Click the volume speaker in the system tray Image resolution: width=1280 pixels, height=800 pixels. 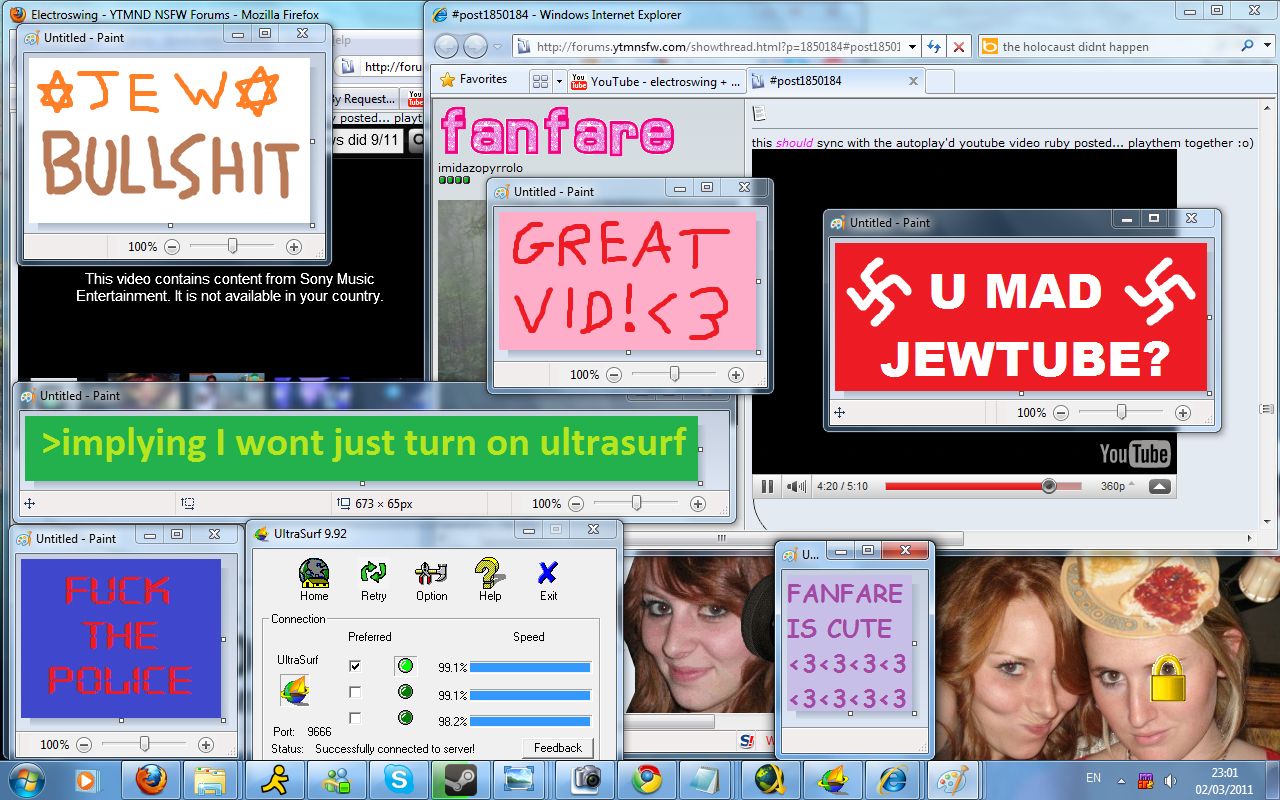point(1171,780)
